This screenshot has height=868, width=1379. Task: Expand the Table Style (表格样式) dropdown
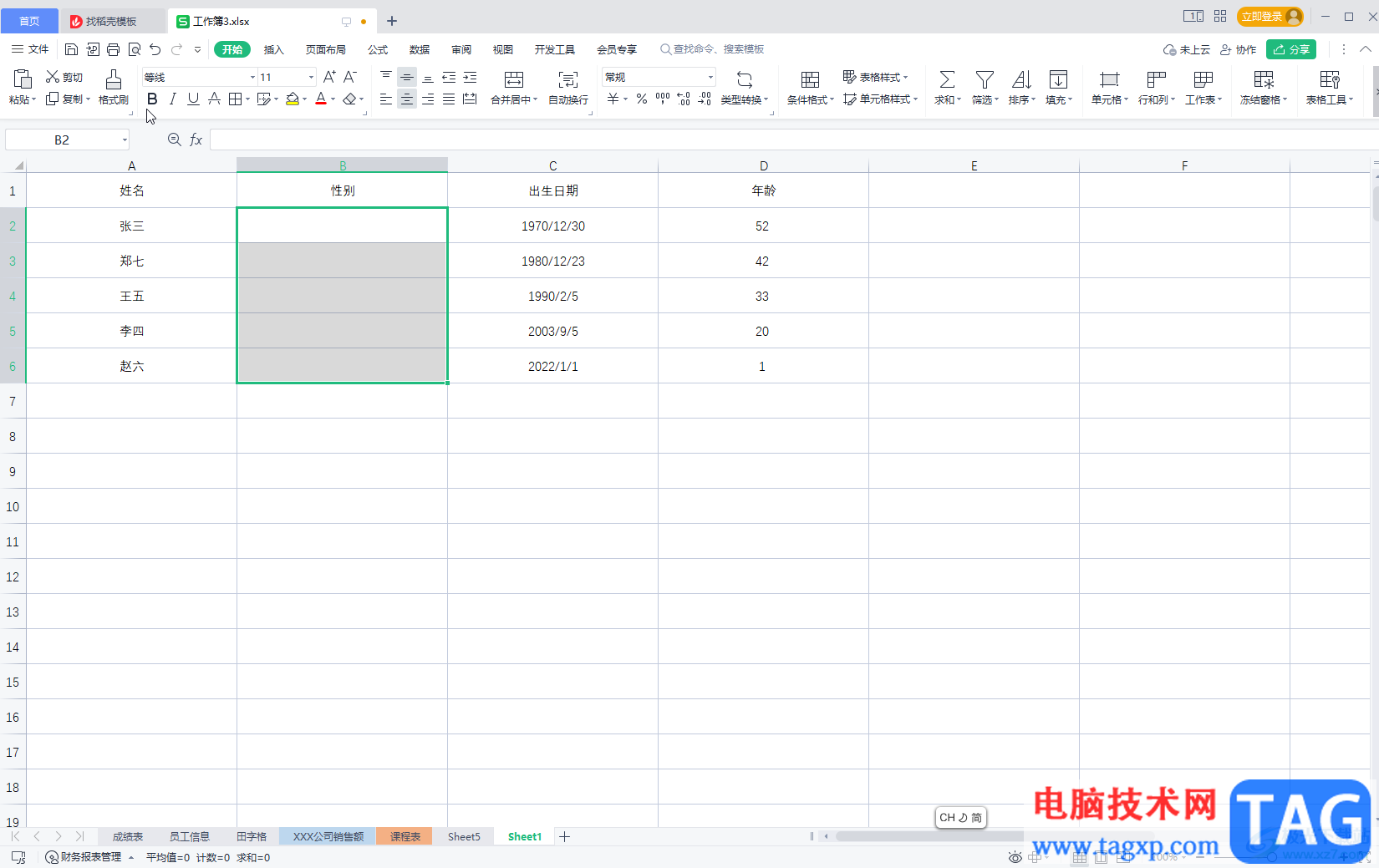(905, 77)
